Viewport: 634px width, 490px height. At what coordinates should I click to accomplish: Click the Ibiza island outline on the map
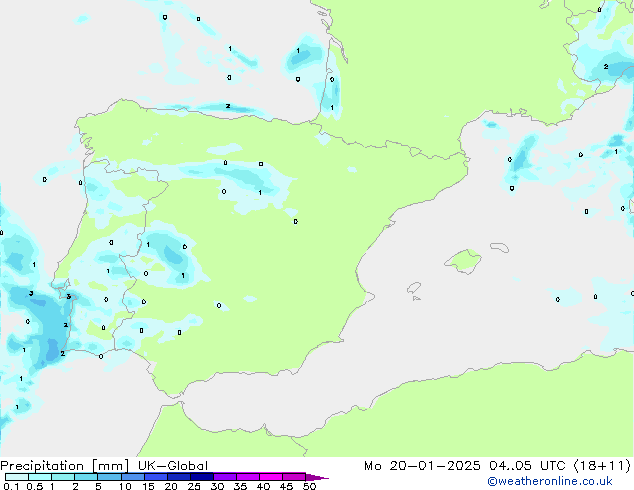414,288
